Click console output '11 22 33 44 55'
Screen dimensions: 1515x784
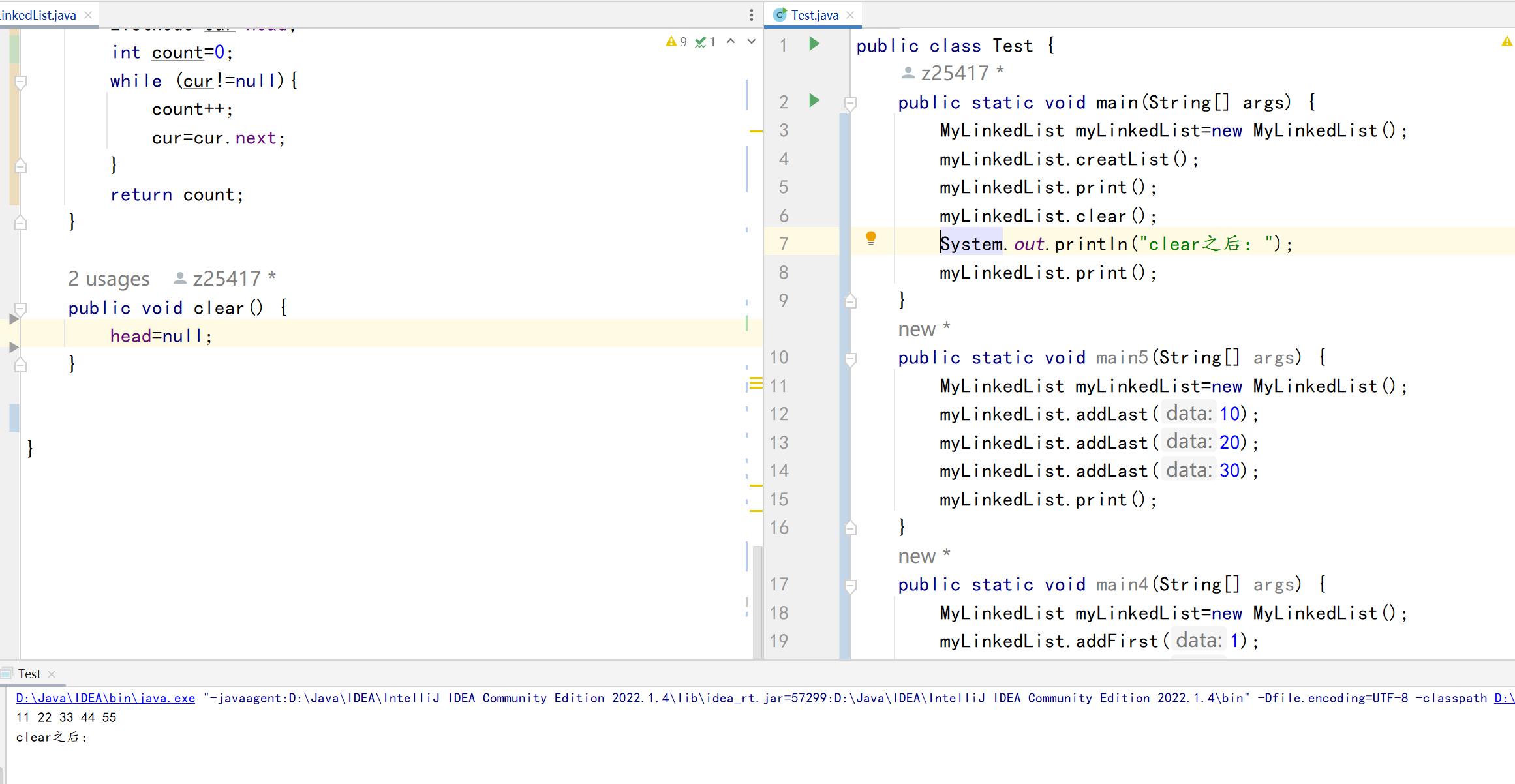pos(66,717)
